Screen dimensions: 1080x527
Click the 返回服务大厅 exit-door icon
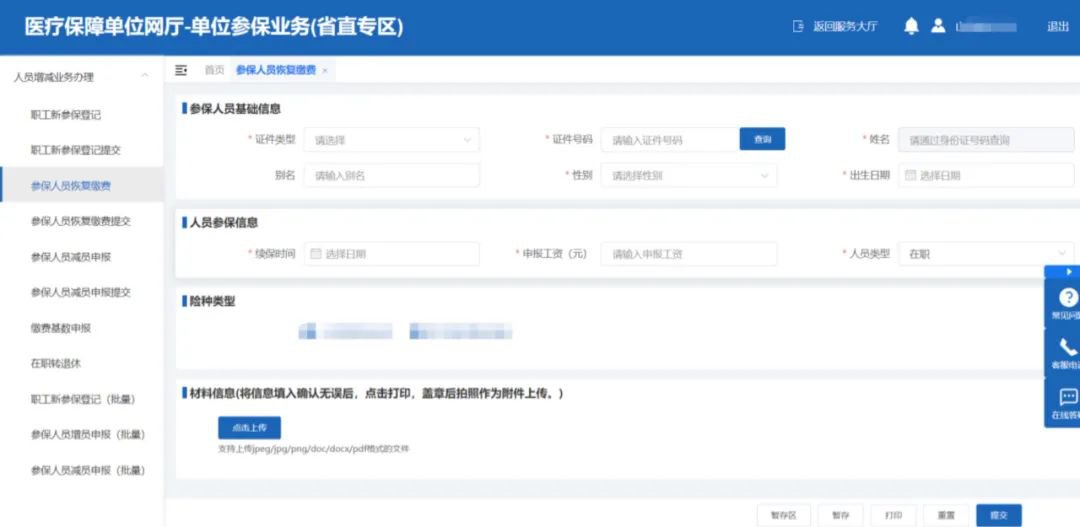coord(798,27)
